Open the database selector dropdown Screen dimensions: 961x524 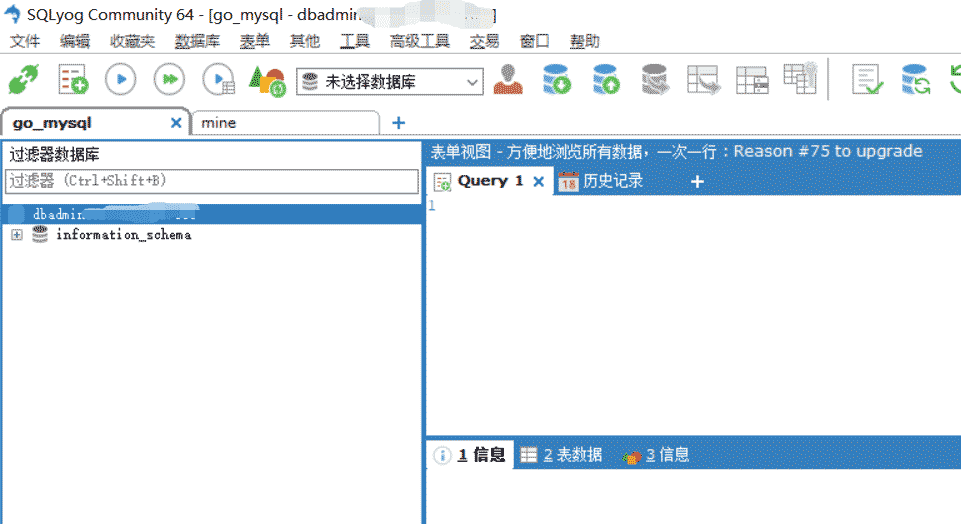tap(390, 82)
